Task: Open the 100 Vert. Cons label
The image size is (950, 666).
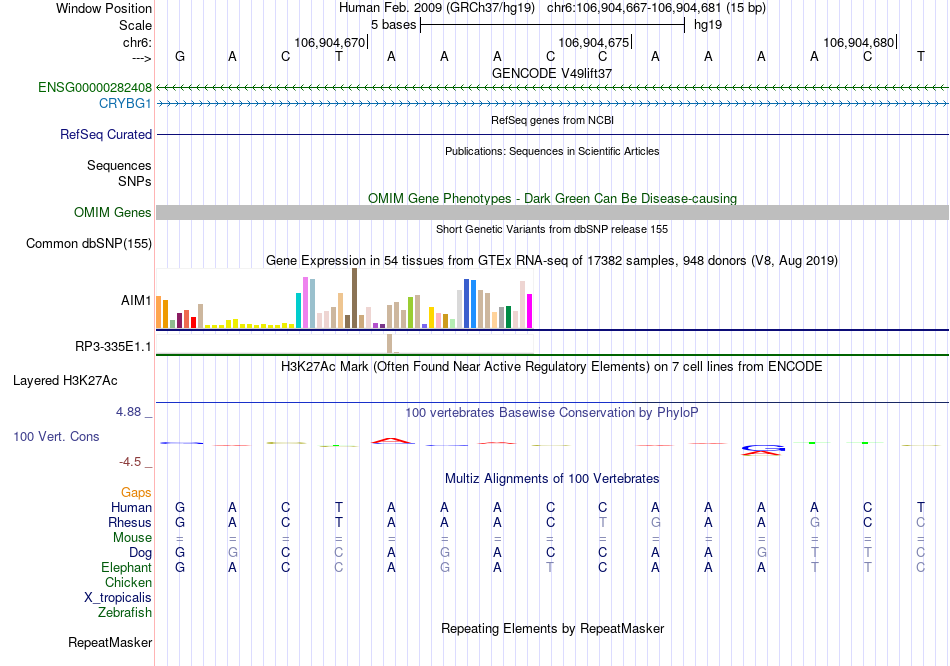Action: 56,436
